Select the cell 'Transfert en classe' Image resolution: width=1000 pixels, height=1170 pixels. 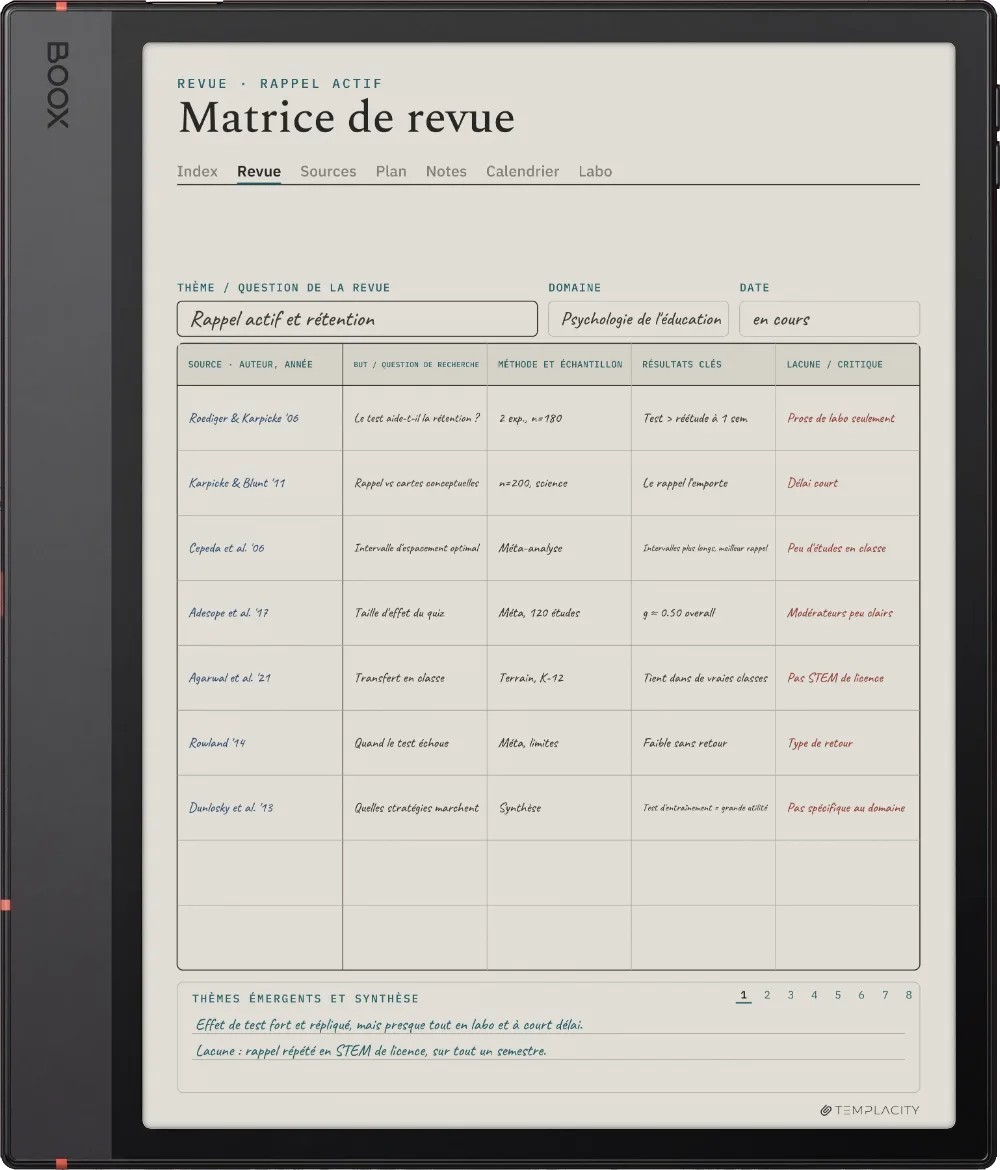(x=415, y=678)
